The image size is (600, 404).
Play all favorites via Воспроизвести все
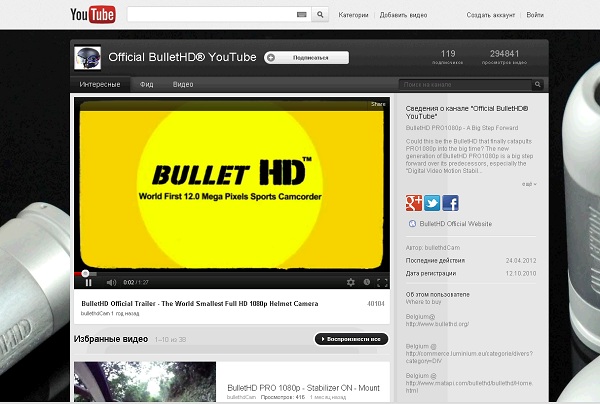point(351,339)
